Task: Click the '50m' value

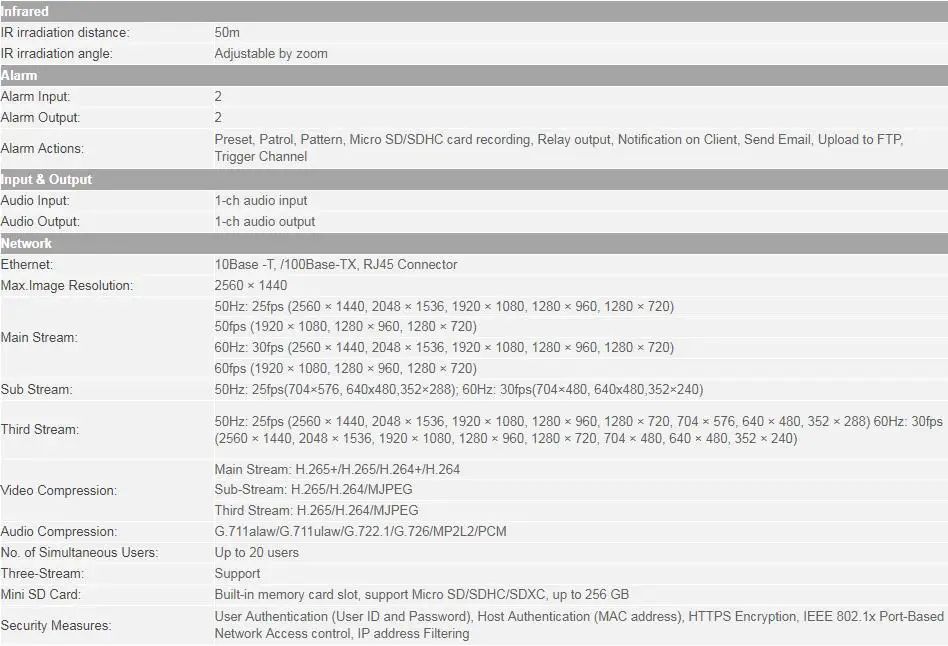Action: 227,33
